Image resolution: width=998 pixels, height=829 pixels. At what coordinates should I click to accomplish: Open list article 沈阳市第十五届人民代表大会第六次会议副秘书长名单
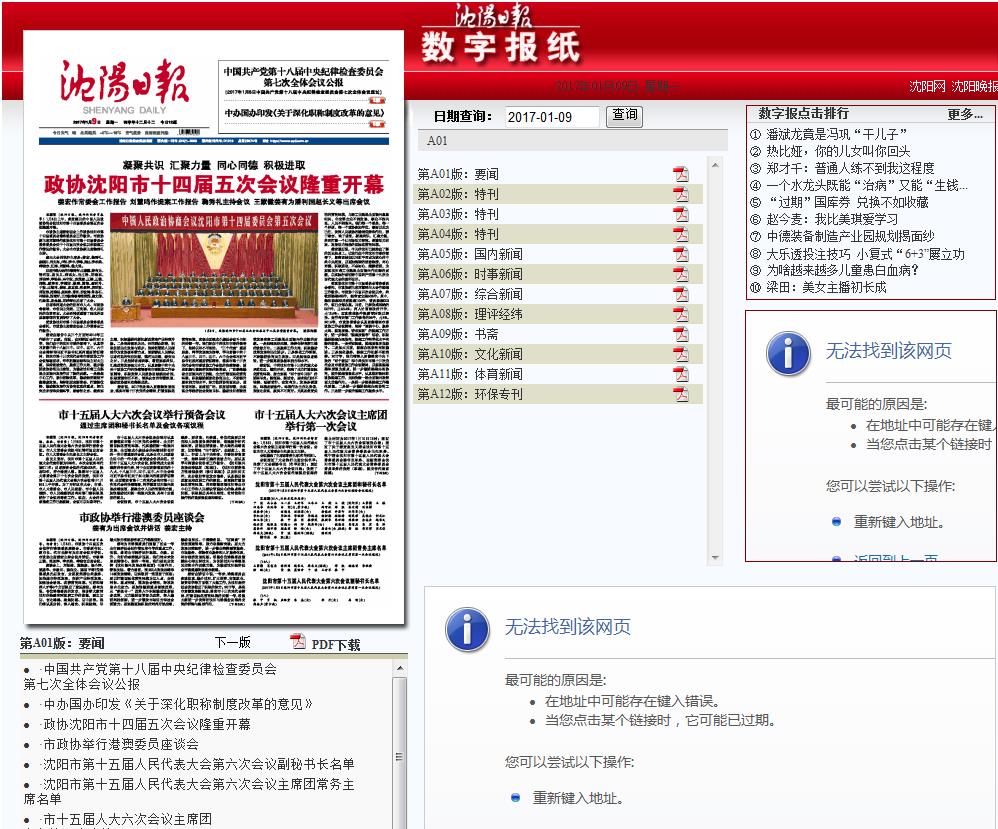point(198,764)
